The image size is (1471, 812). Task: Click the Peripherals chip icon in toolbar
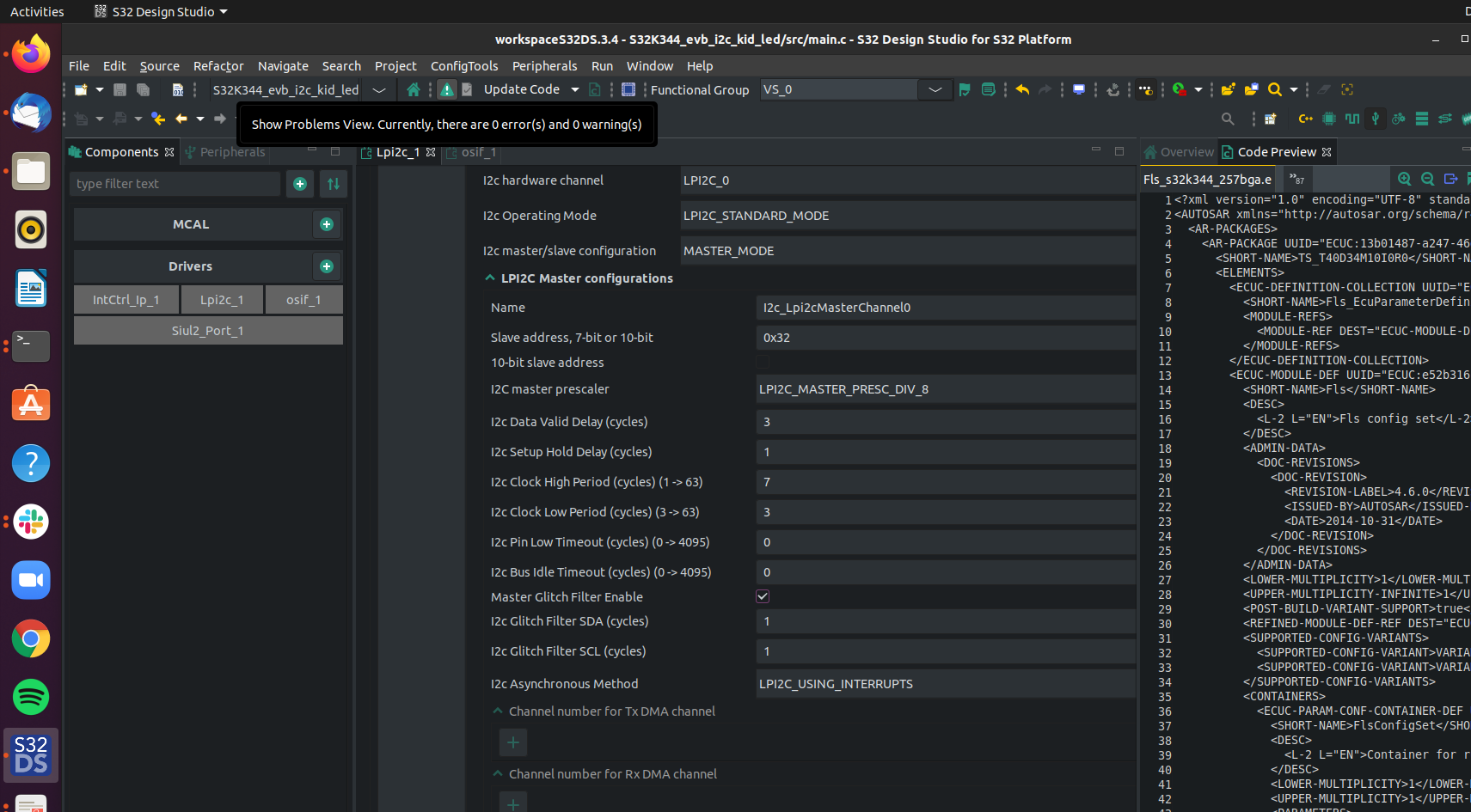point(1327,119)
